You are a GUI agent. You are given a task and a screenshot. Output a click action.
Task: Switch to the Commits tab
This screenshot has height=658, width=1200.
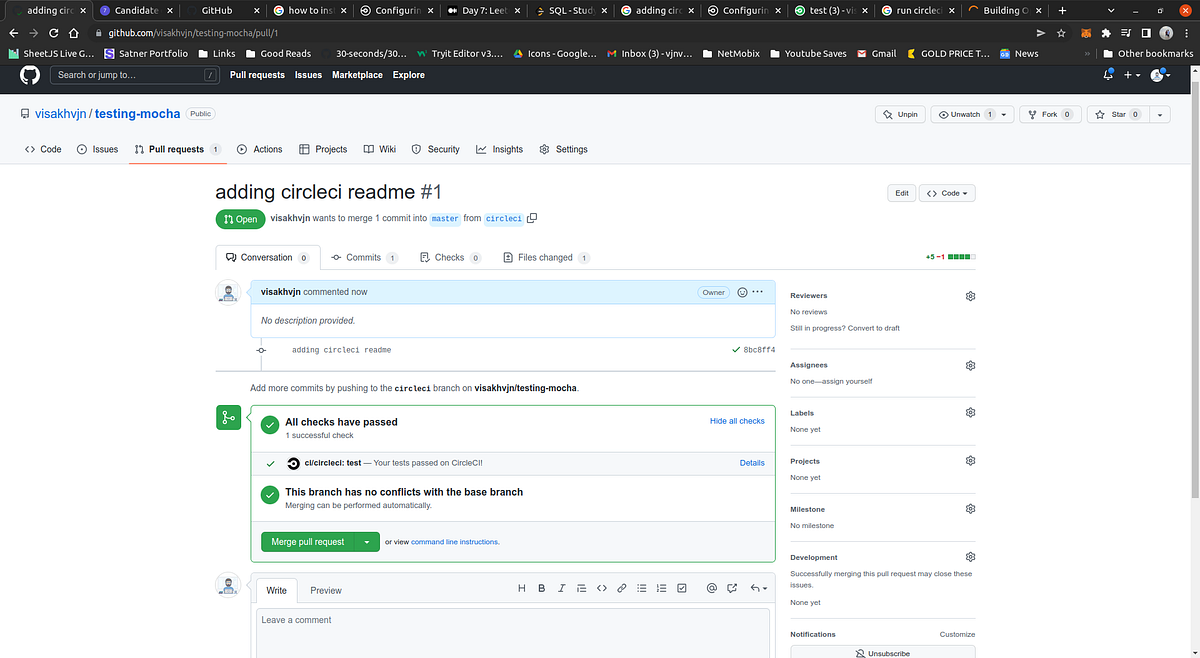(x=364, y=257)
